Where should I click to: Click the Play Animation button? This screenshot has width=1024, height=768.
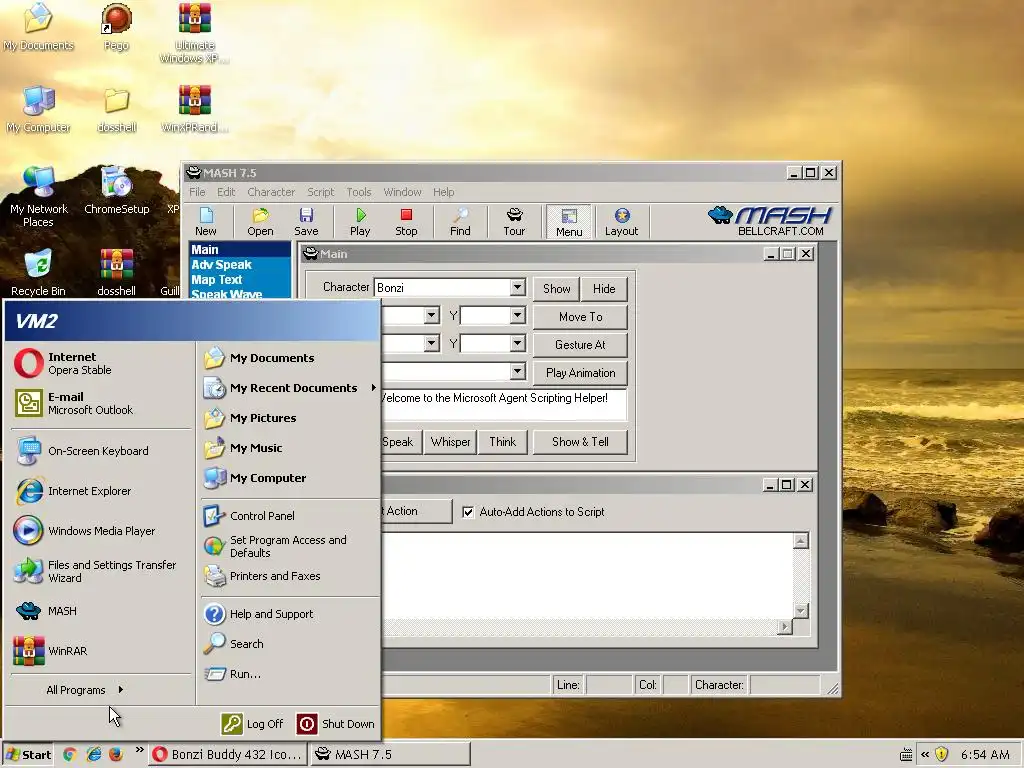pyautogui.click(x=581, y=373)
